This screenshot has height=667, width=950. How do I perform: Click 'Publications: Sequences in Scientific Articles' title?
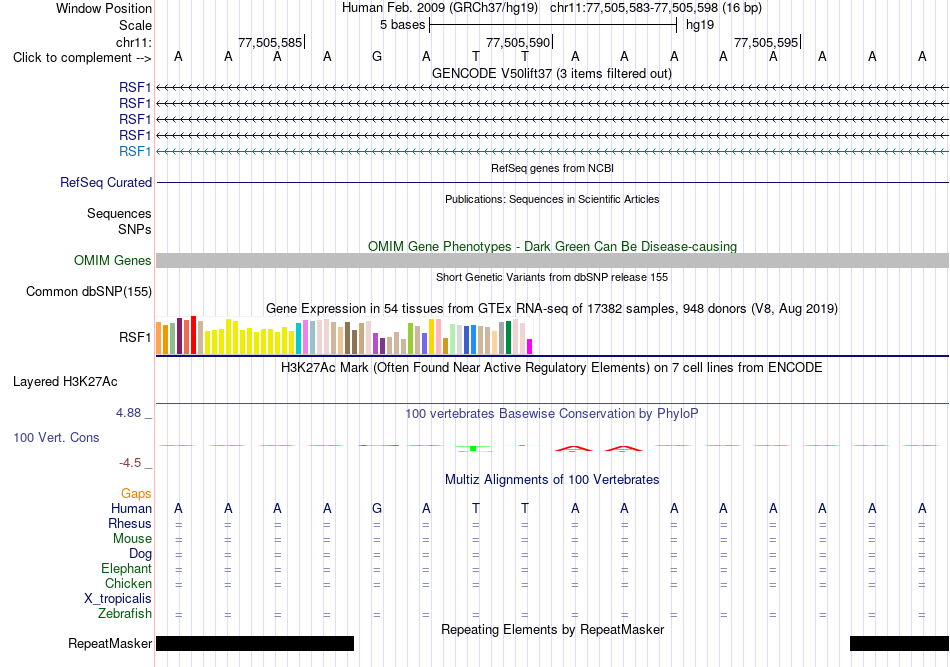[552, 199]
